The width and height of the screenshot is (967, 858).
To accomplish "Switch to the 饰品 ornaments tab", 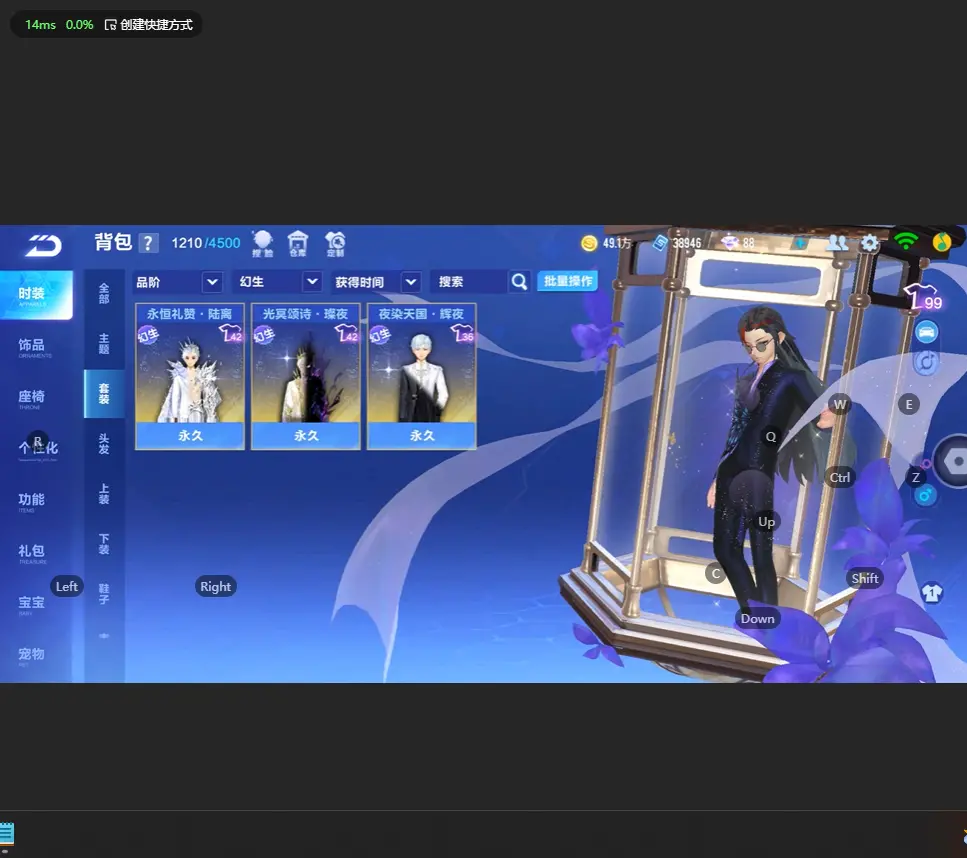I will click(31, 347).
